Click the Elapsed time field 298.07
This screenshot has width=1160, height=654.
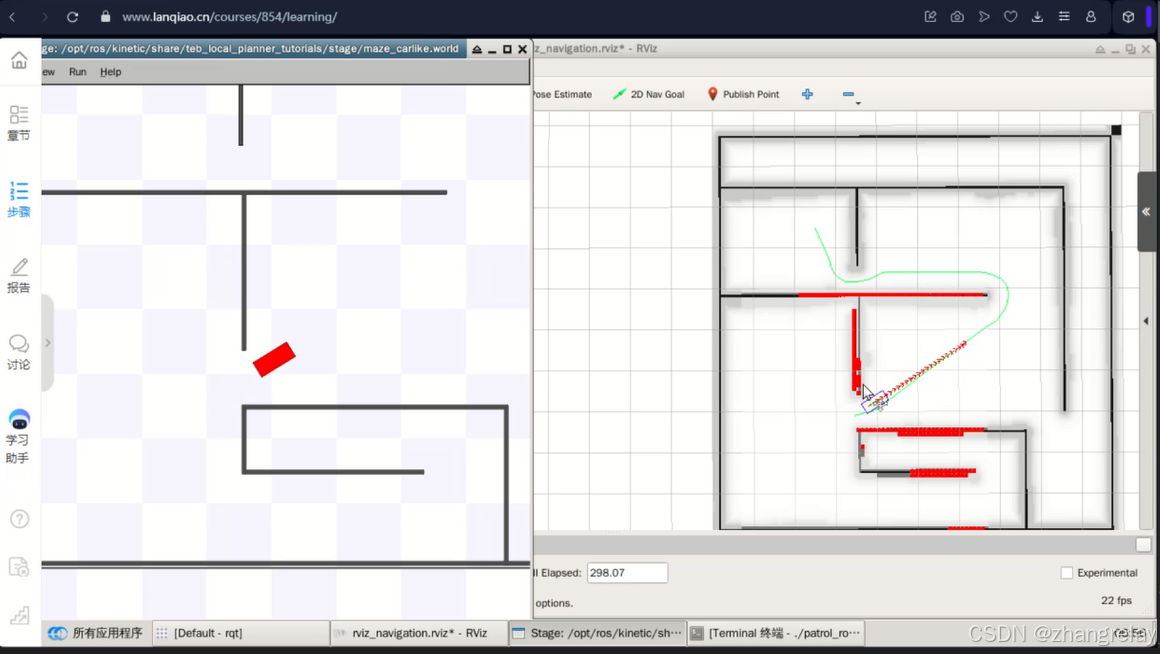point(627,573)
